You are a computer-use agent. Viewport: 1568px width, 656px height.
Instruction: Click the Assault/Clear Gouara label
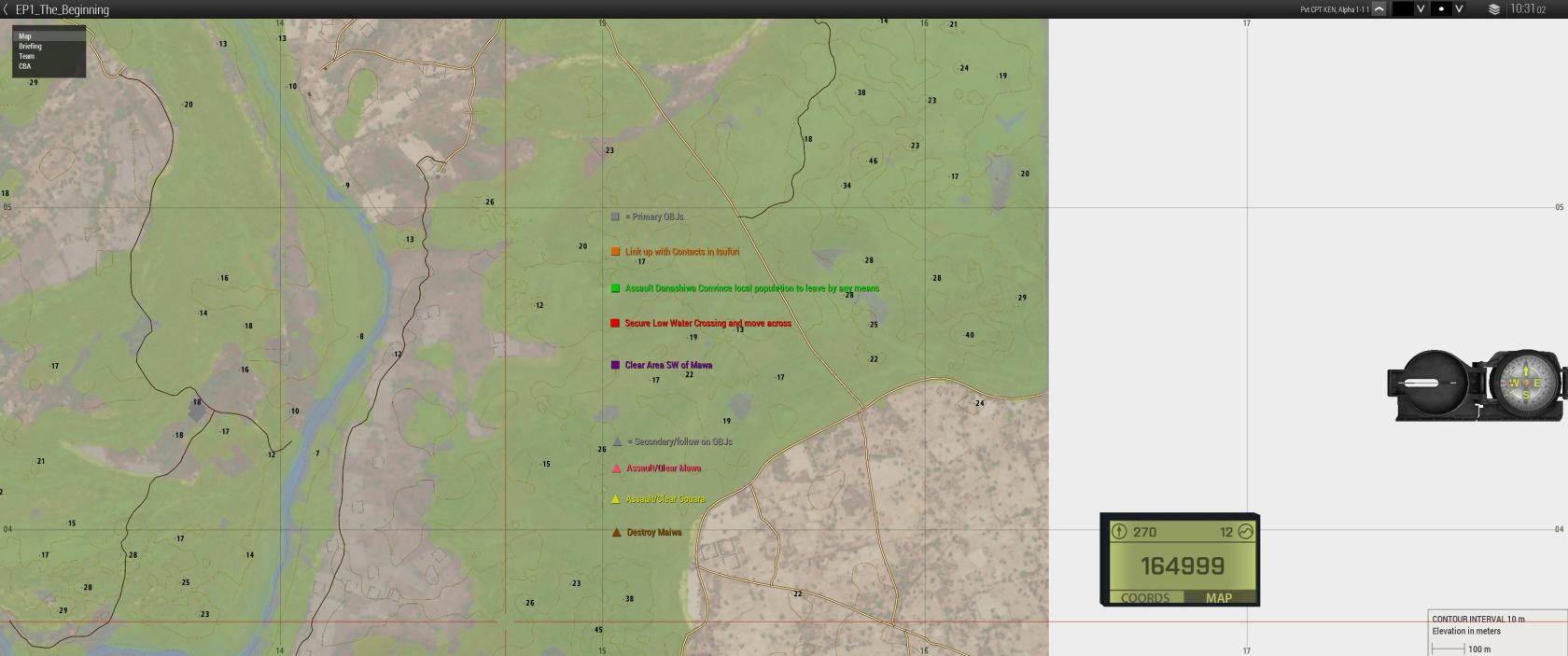click(x=665, y=499)
